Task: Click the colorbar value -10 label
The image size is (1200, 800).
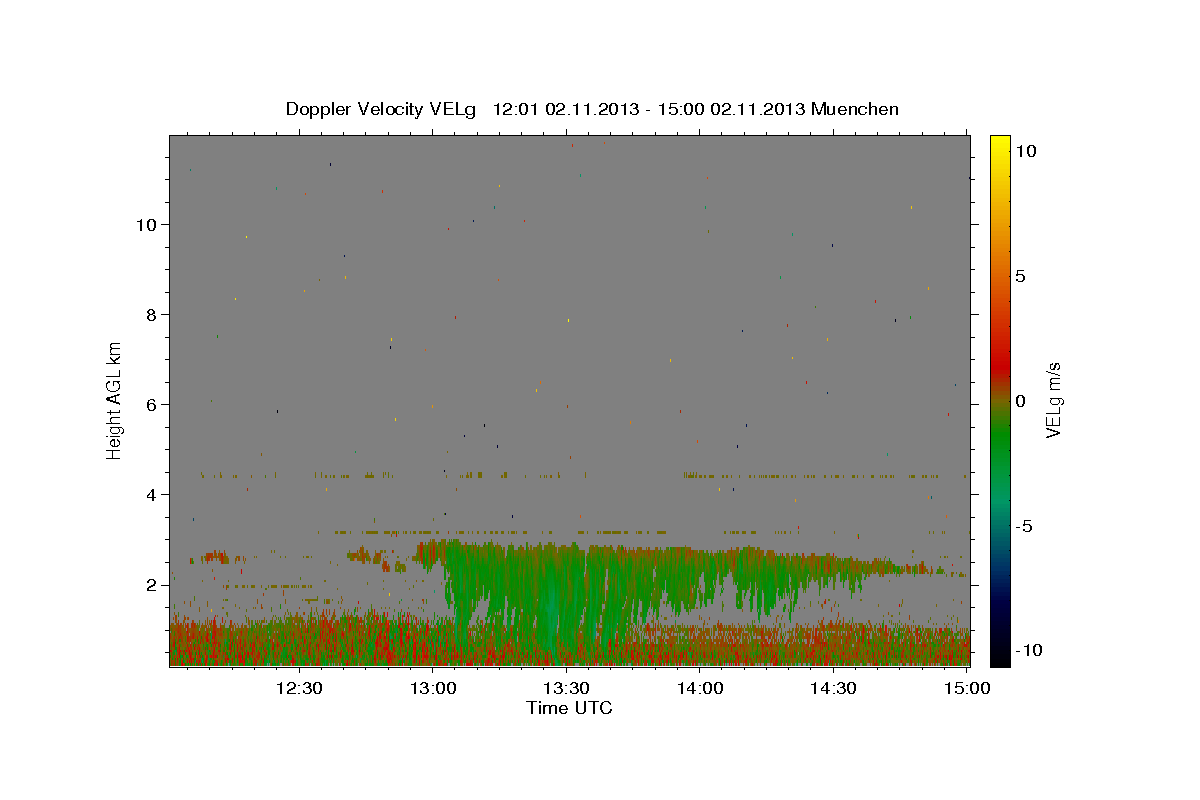Action: click(x=1029, y=650)
